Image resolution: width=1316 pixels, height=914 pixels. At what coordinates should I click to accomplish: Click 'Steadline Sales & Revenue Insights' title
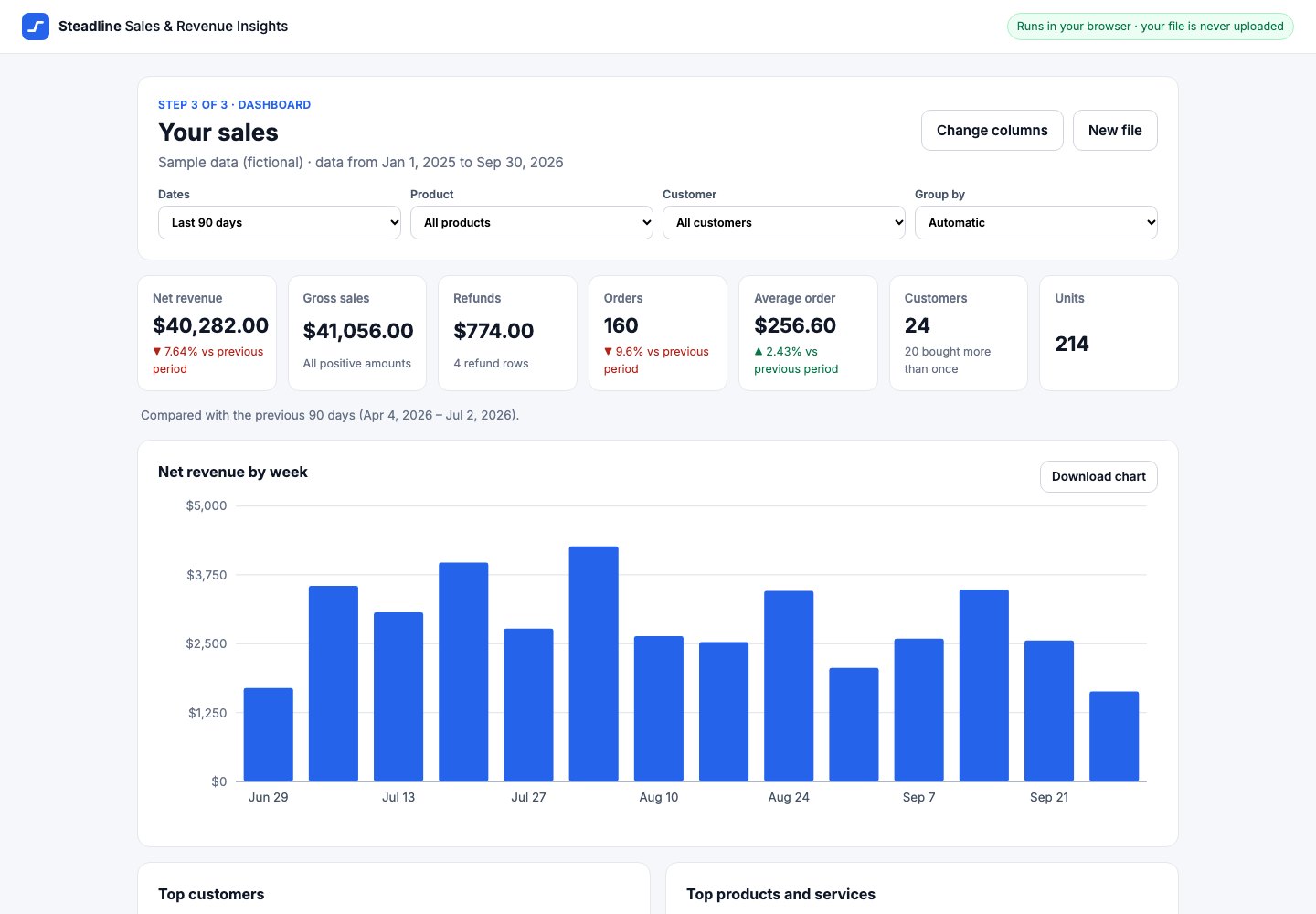[173, 27]
